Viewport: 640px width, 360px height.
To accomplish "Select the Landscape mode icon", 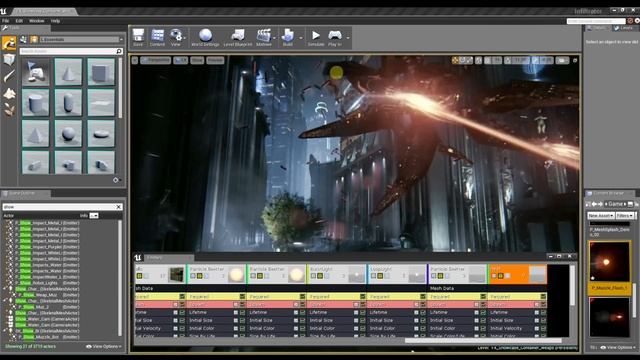I will (x=9, y=93).
